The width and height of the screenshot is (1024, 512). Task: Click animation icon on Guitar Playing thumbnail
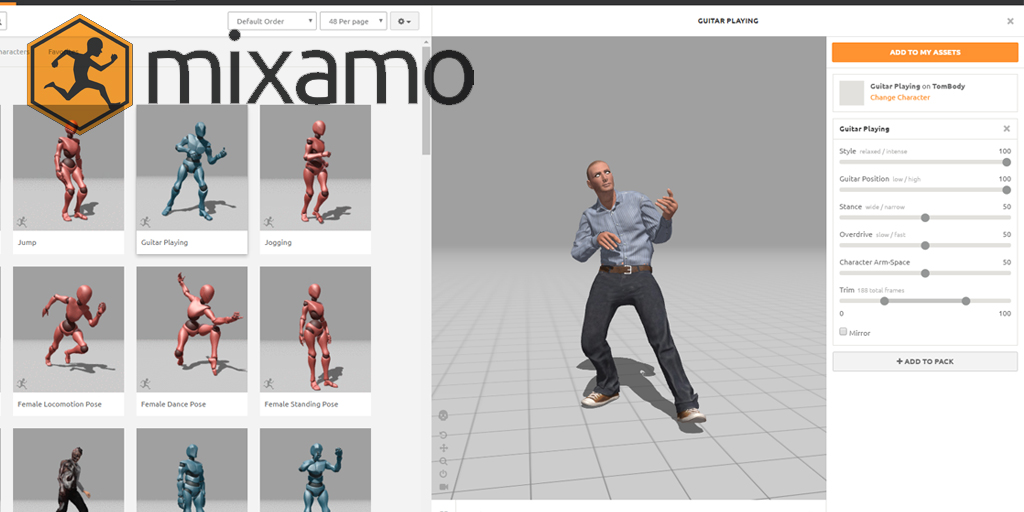click(146, 222)
